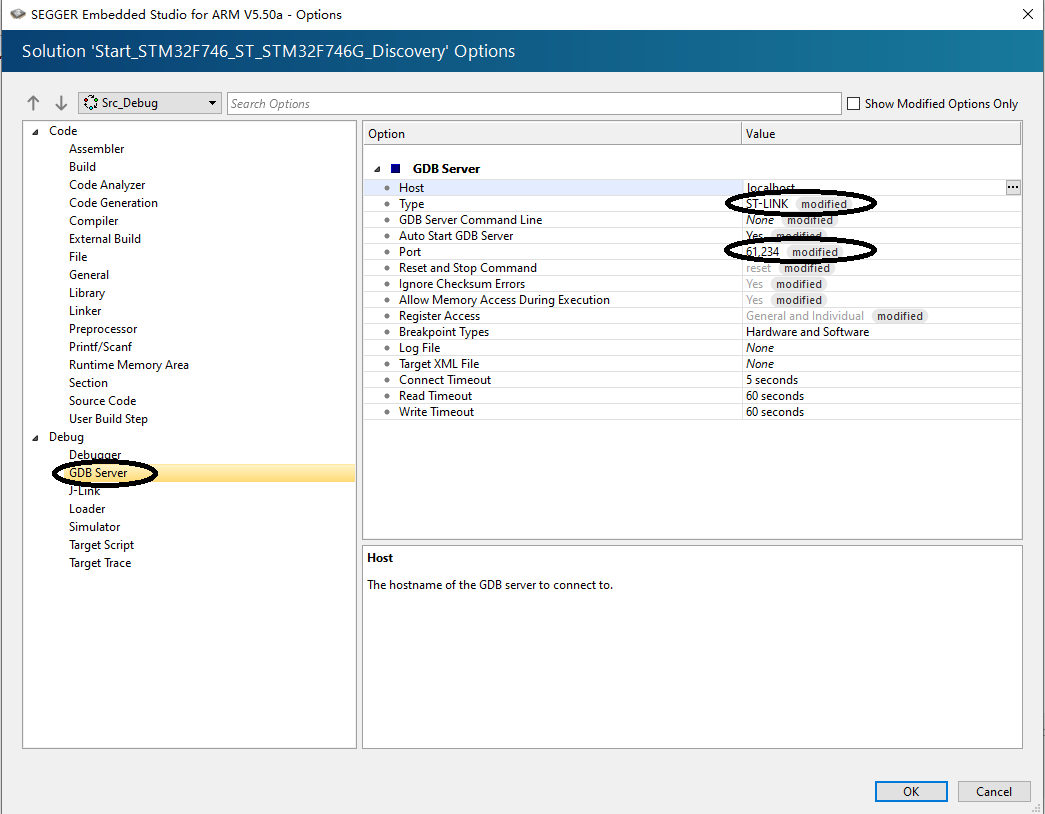Open the External Build category
The width and height of the screenshot is (1045, 814).
coord(105,239)
